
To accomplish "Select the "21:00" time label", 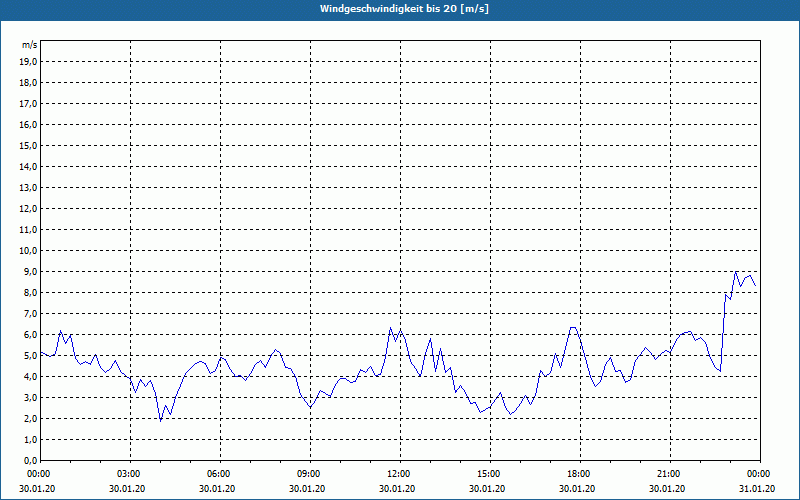I will coord(669,474).
